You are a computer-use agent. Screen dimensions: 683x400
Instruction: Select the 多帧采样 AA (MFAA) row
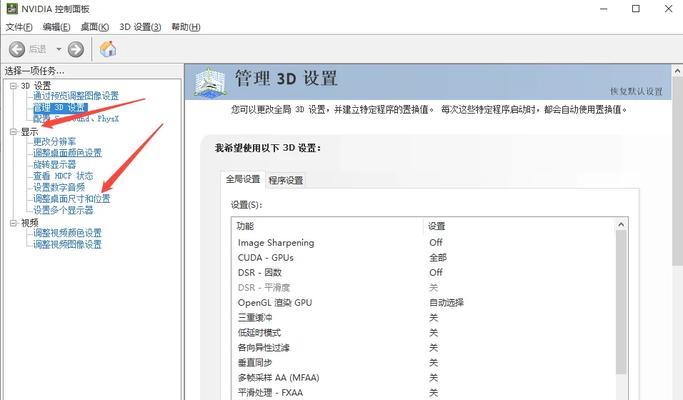[x=423, y=378]
